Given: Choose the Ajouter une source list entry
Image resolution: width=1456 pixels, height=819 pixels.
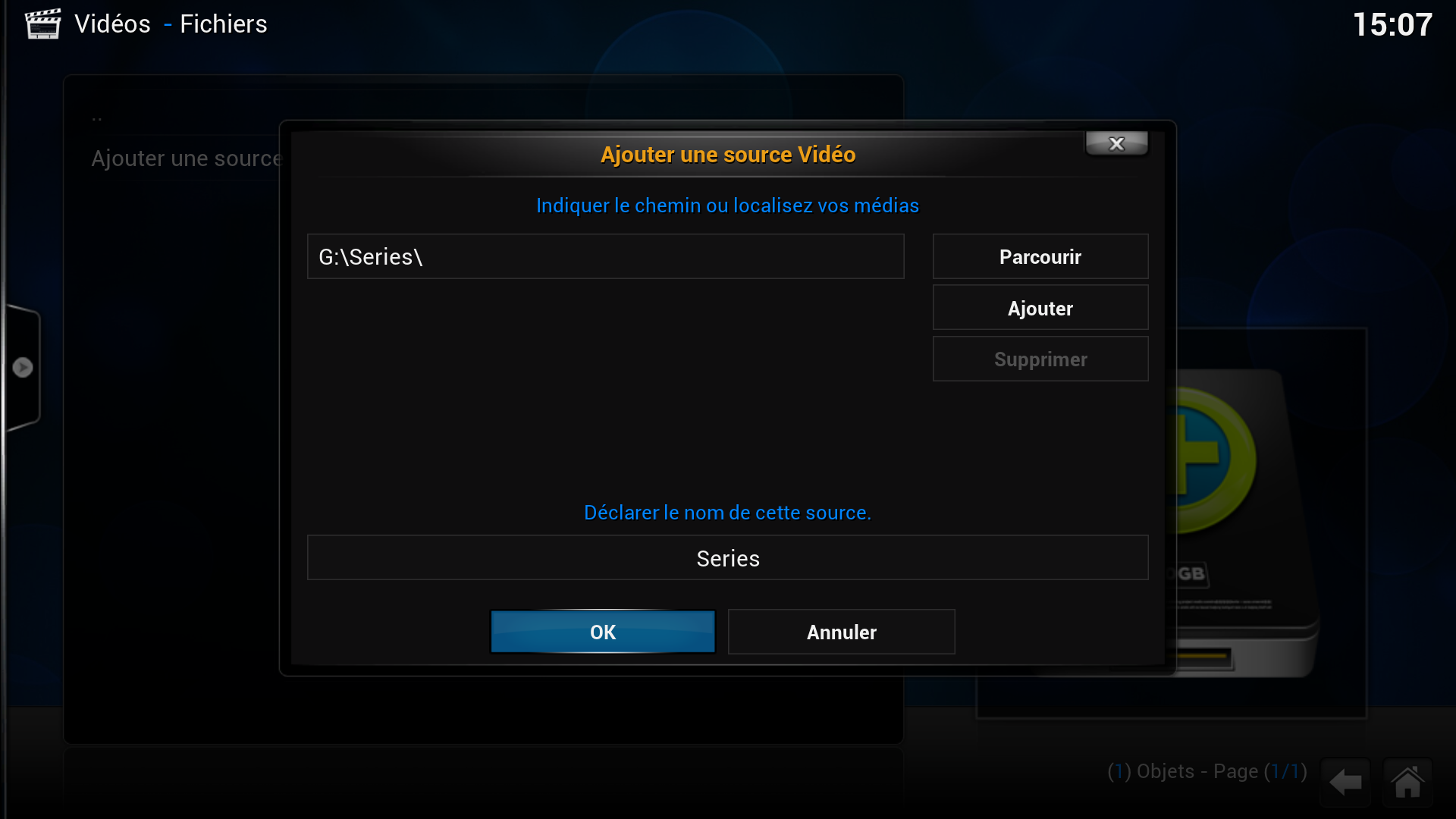Looking at the screenshot, I should 186,158.
